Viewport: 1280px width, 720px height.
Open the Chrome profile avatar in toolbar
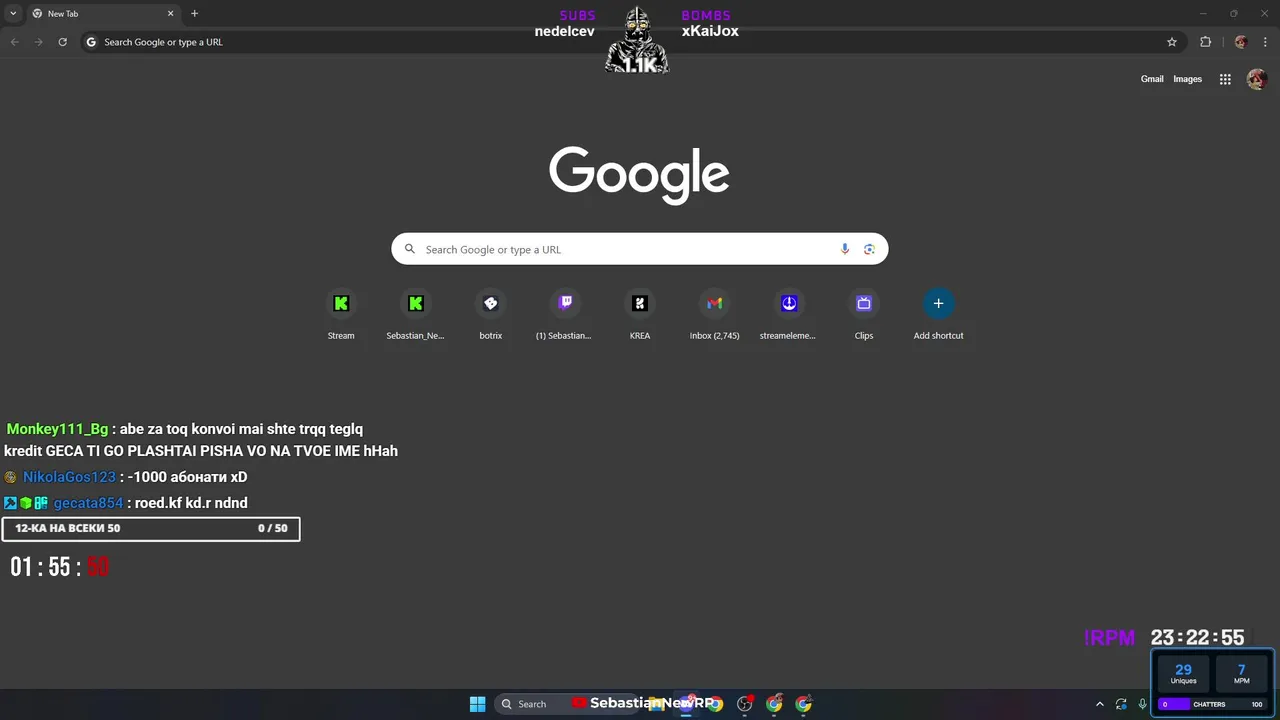pos(1241,42)
